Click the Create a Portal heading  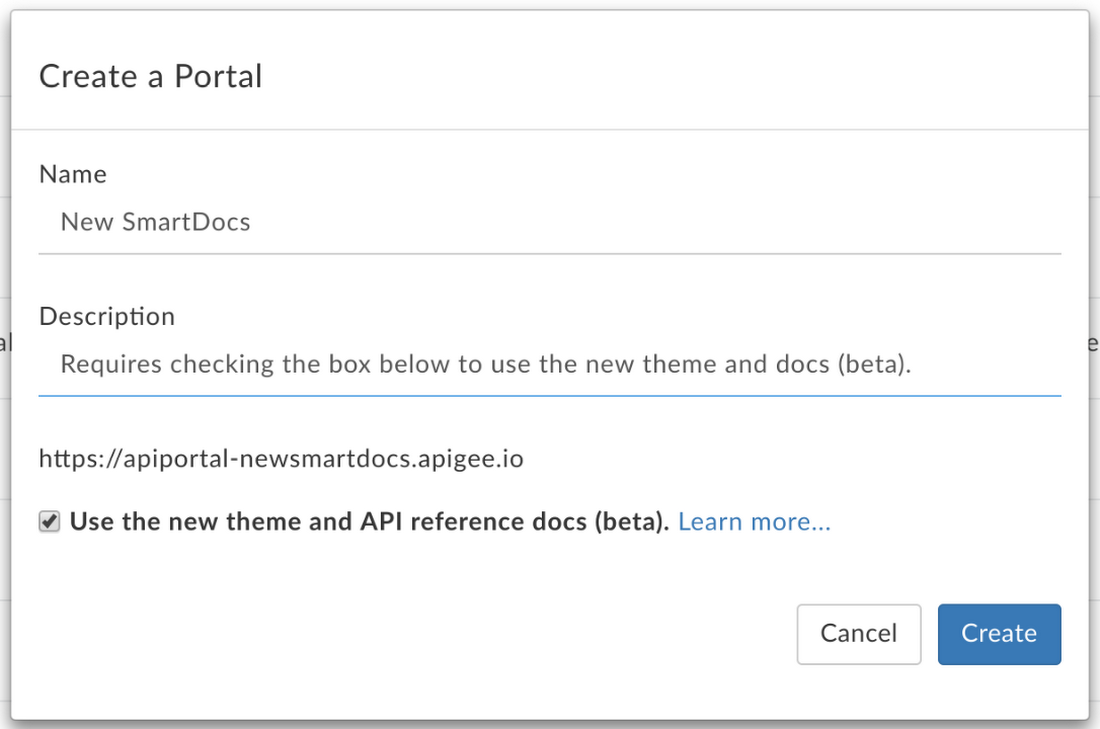[x=151, y=76]
